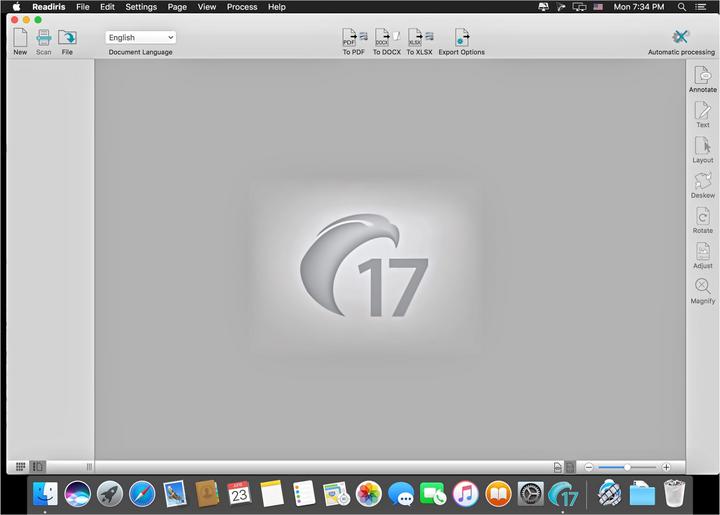The height and width of the screenshot is (515, 720).
Task: Open the Document Language dropdown
Action: coord(141,38)
